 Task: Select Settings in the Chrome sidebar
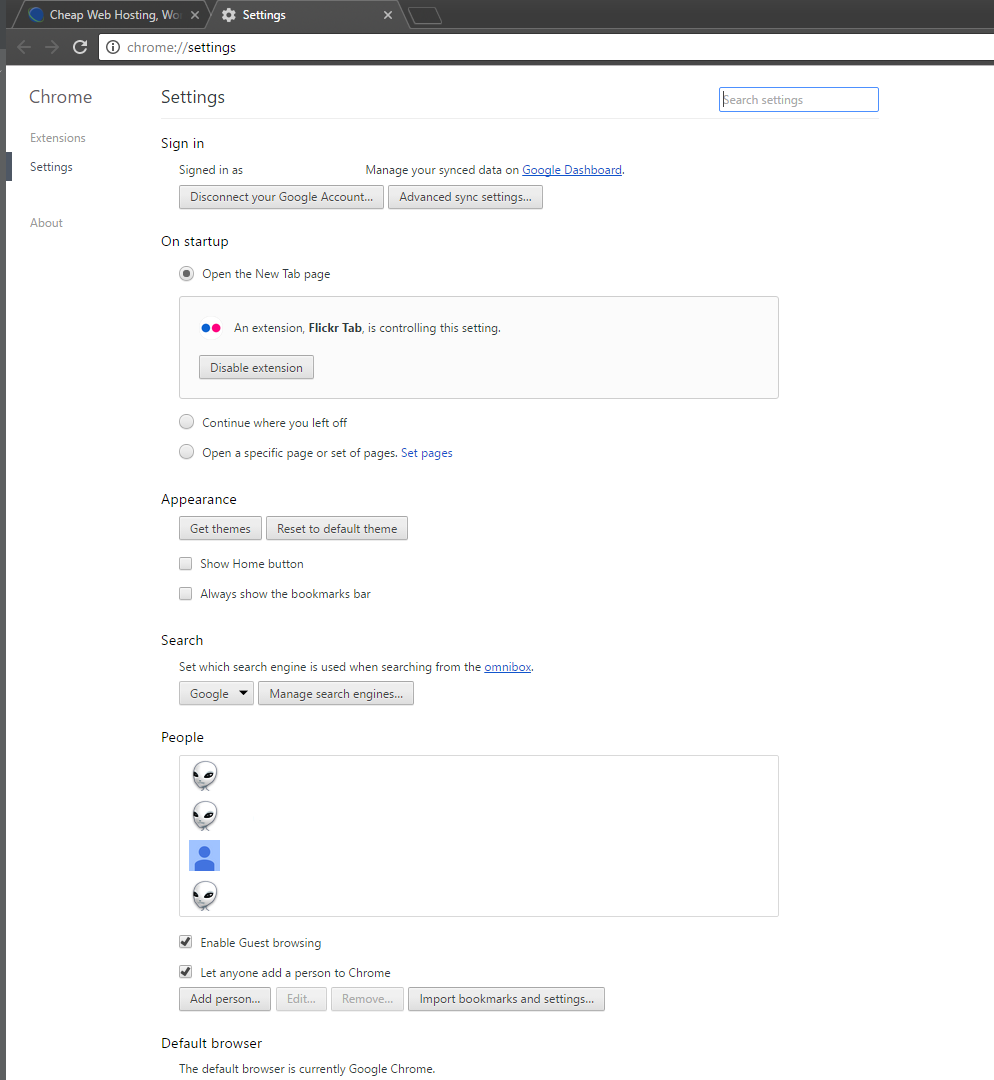click(51, 167)
